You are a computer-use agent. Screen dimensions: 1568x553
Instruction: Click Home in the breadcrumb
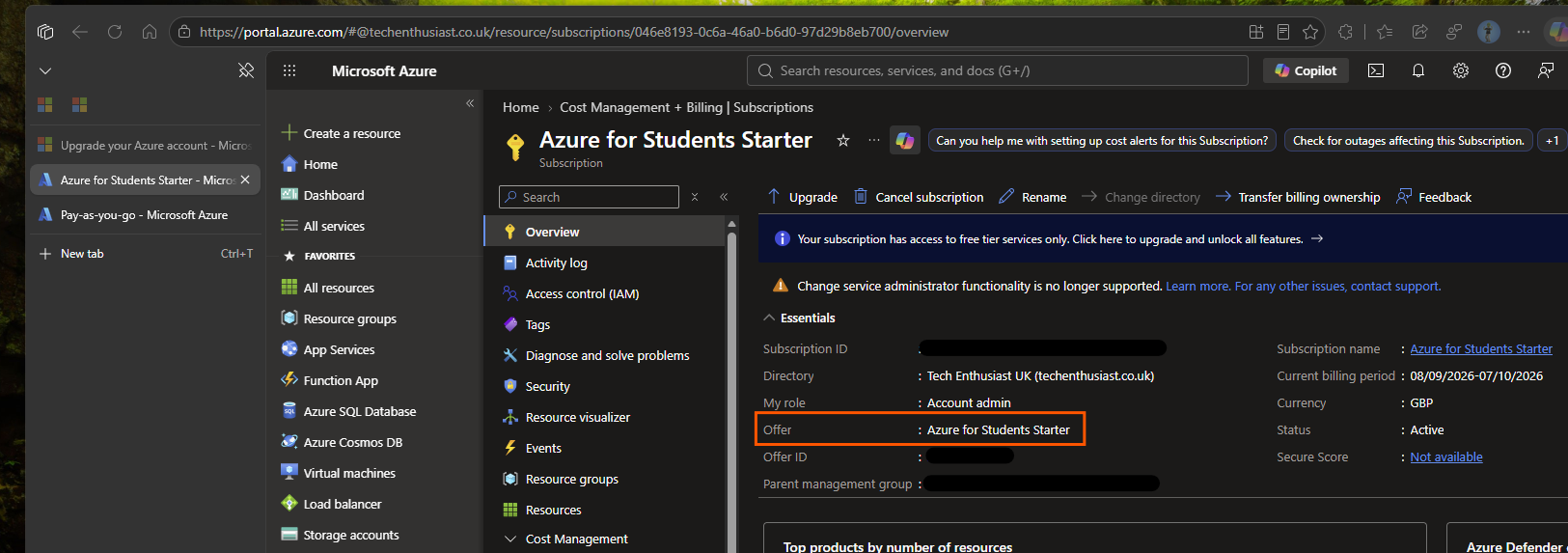(521, 107)
